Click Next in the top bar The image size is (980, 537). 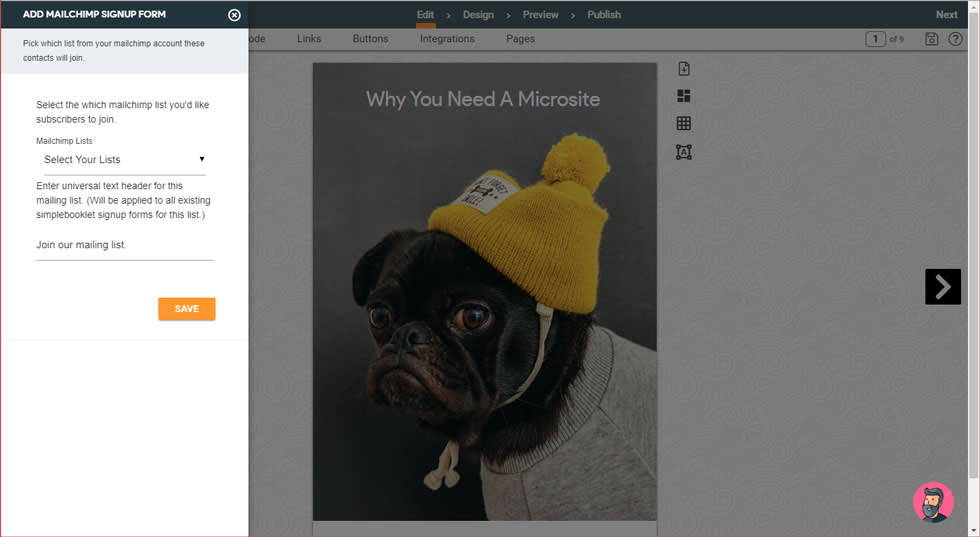946,14
